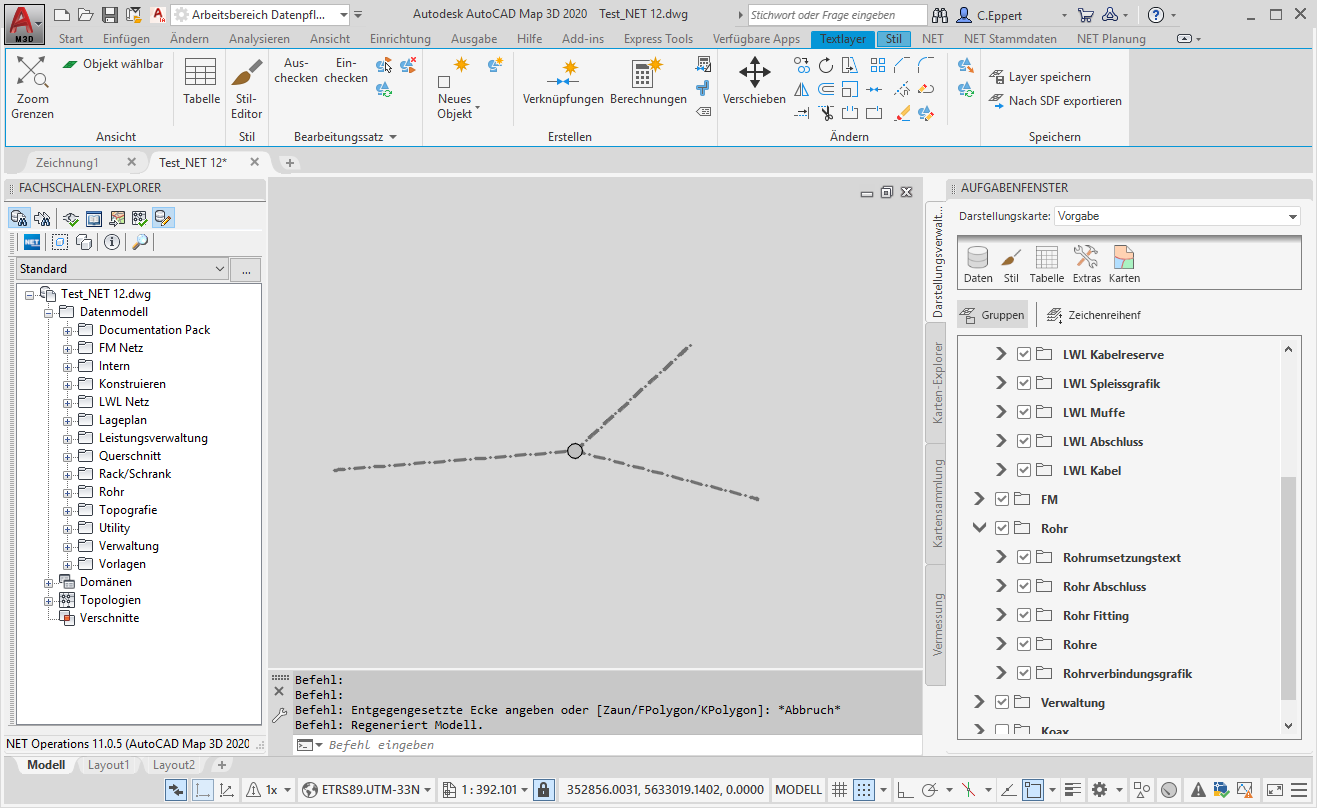The image size is (1317, 808).
Task: Open the workspace gear in status bar
Action: (1100, 789)
